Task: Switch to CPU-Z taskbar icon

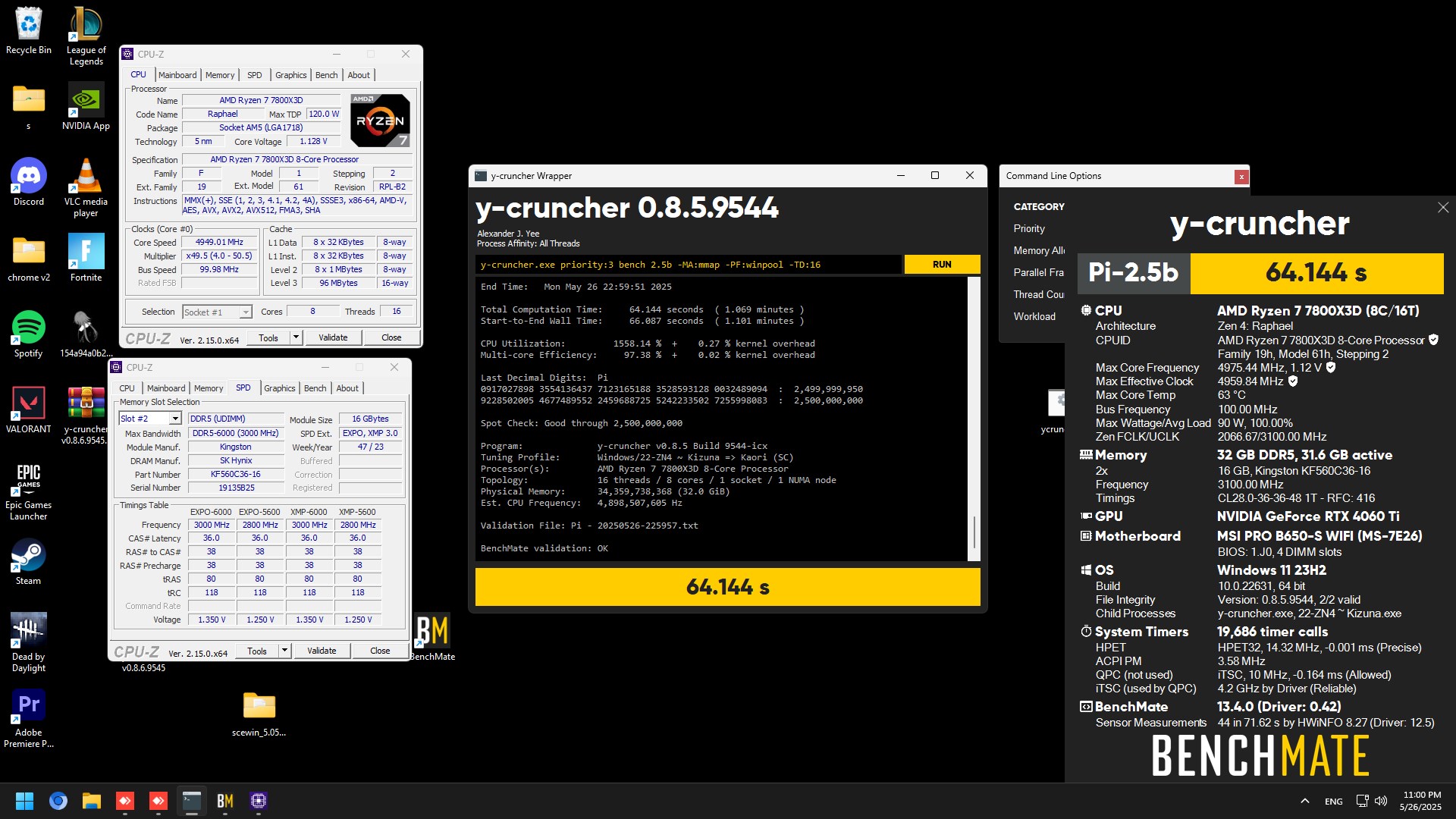Action: [259, 801]
